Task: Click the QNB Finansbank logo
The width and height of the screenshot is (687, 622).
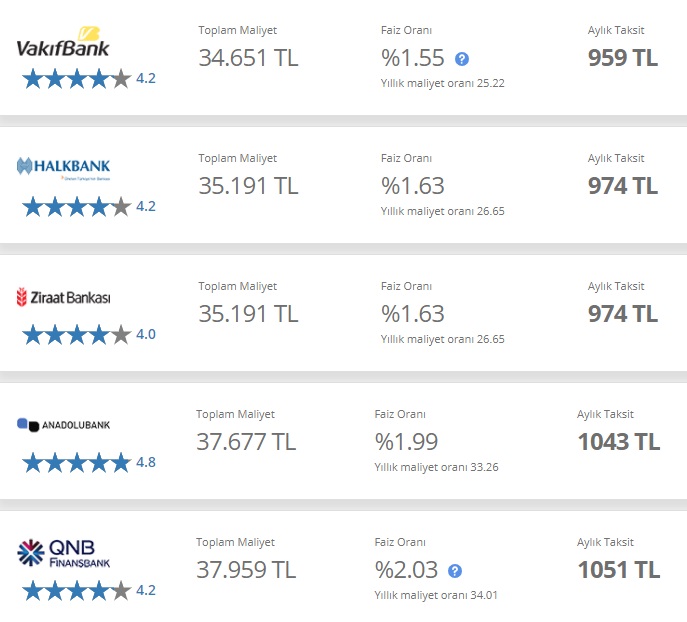Action: coord(63,553)
